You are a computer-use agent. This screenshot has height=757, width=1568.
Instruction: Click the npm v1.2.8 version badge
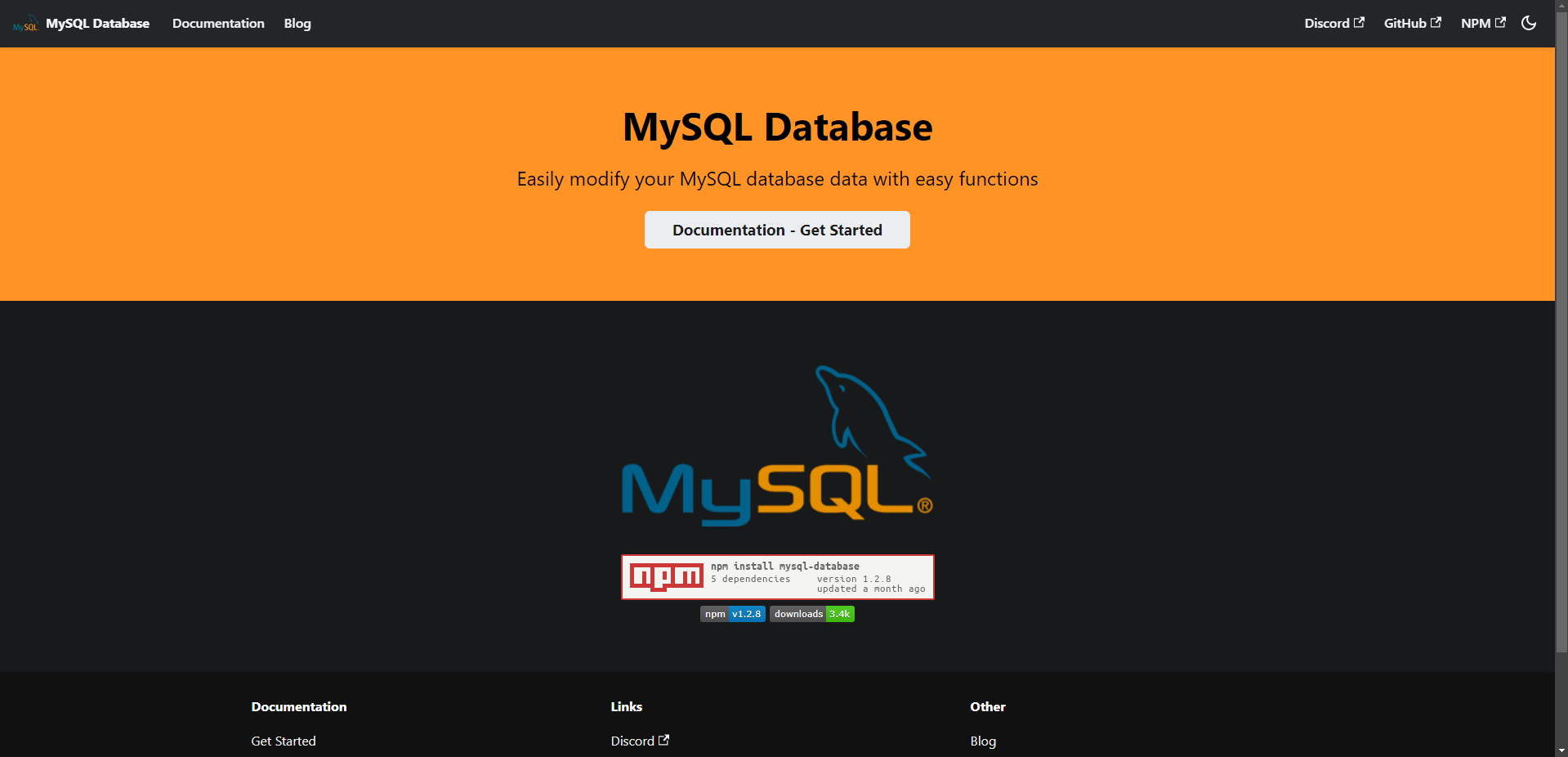731,614
